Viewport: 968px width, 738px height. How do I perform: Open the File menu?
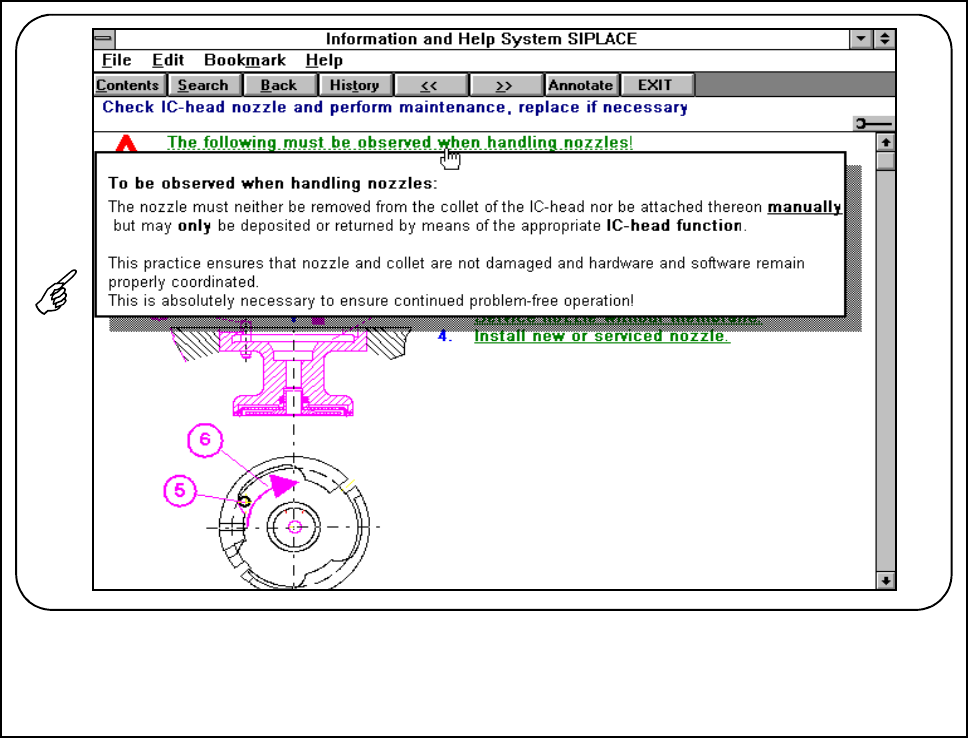(x=116, y=61)
